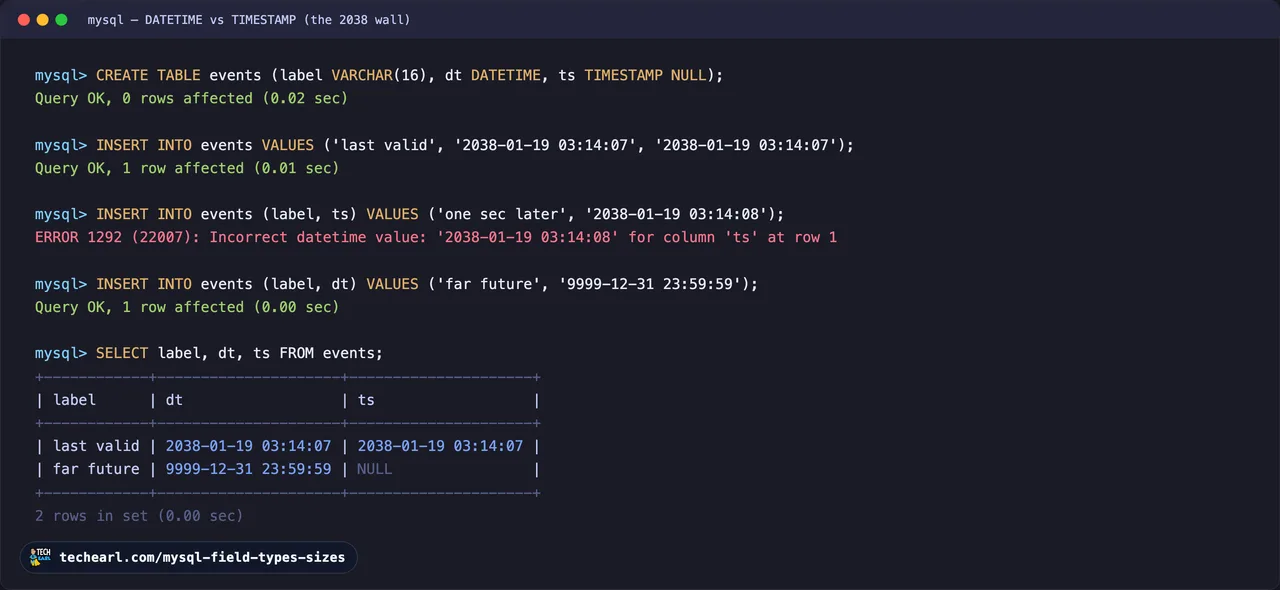Click the 'last valid' cell in results table
Screen dimensions: 1280x590
tap(96, 446)
